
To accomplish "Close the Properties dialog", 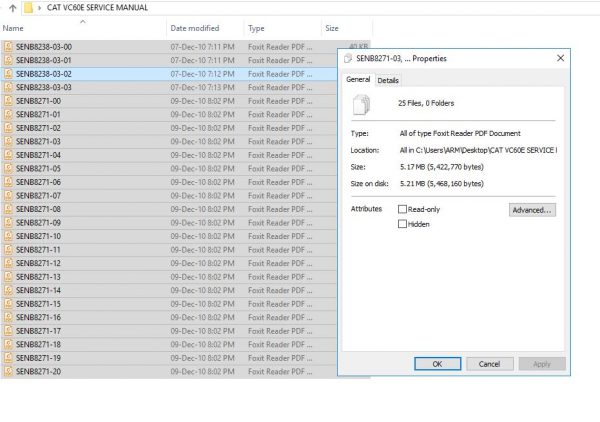I will [x=561, y=58].
